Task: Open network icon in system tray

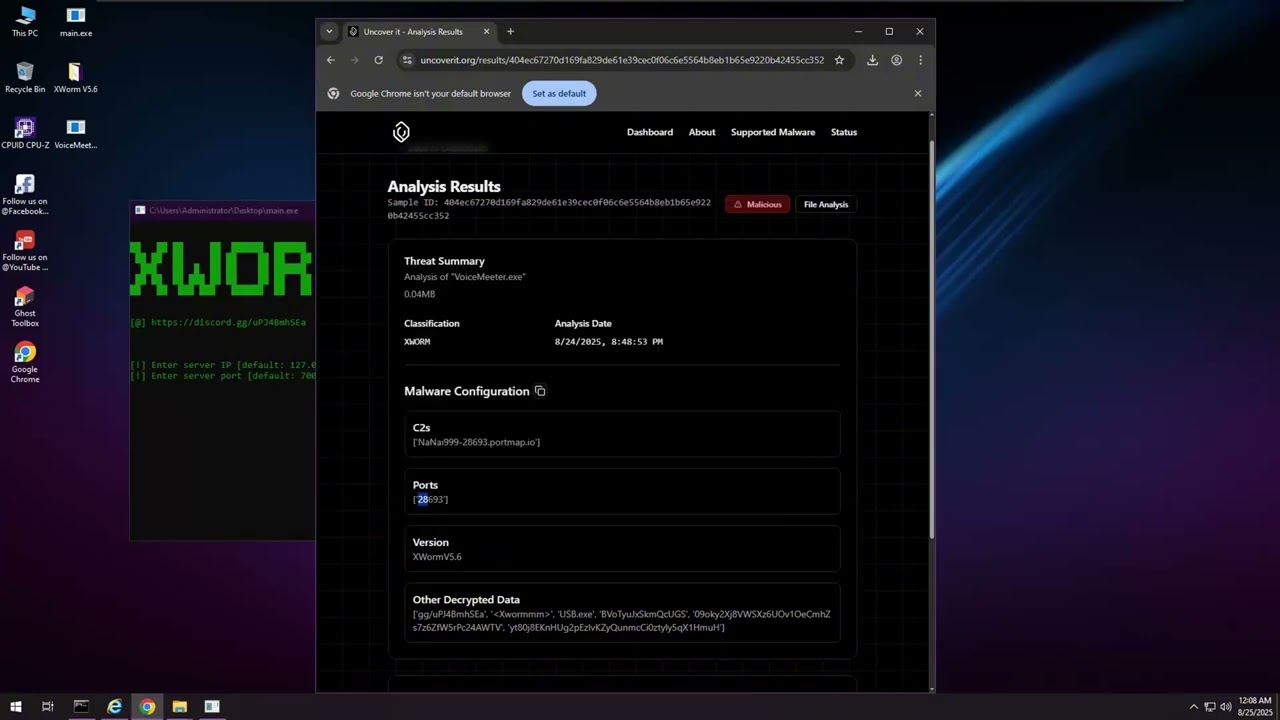Action: 1209,707
